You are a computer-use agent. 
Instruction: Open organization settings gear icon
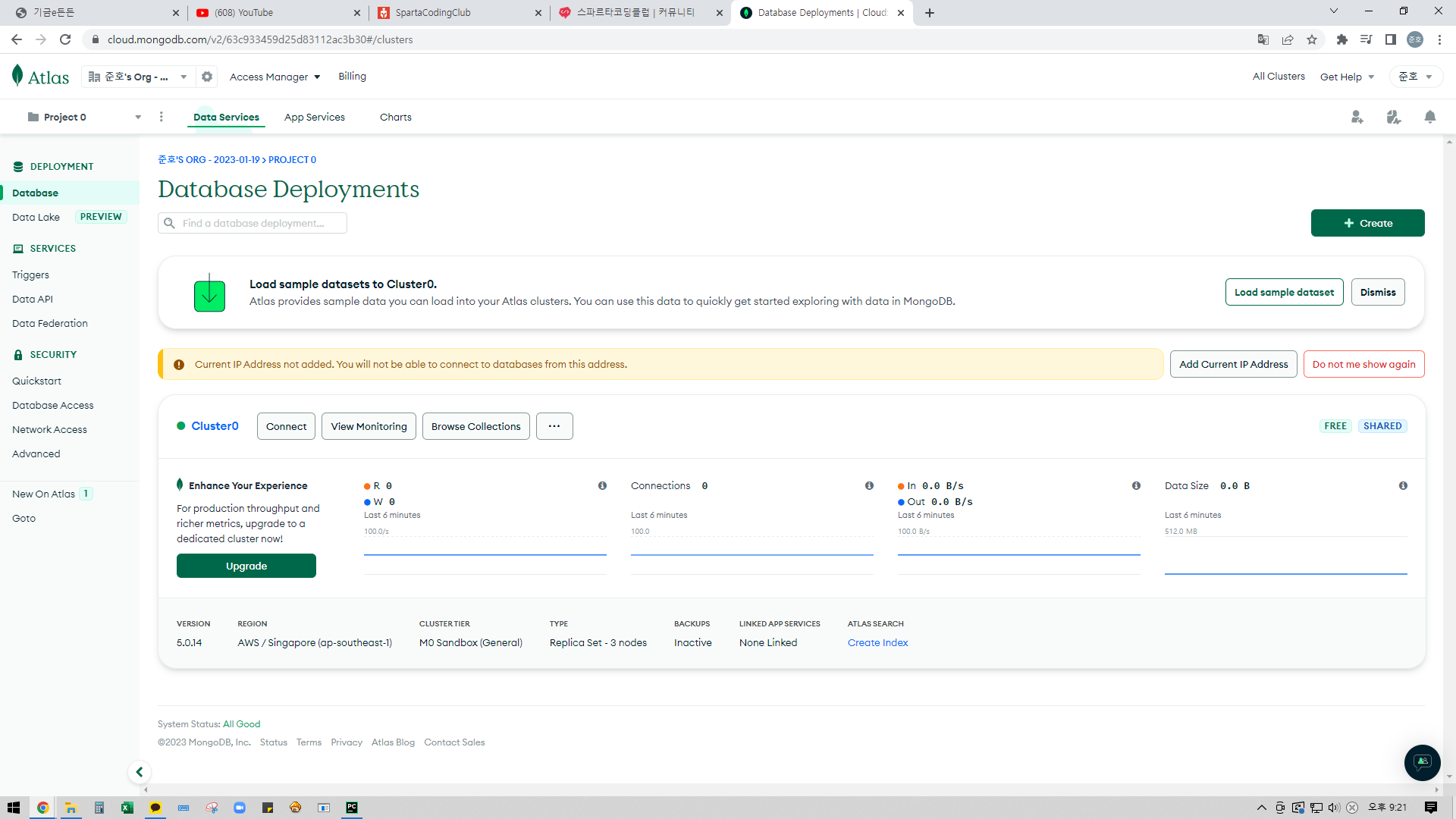[207, 77]
